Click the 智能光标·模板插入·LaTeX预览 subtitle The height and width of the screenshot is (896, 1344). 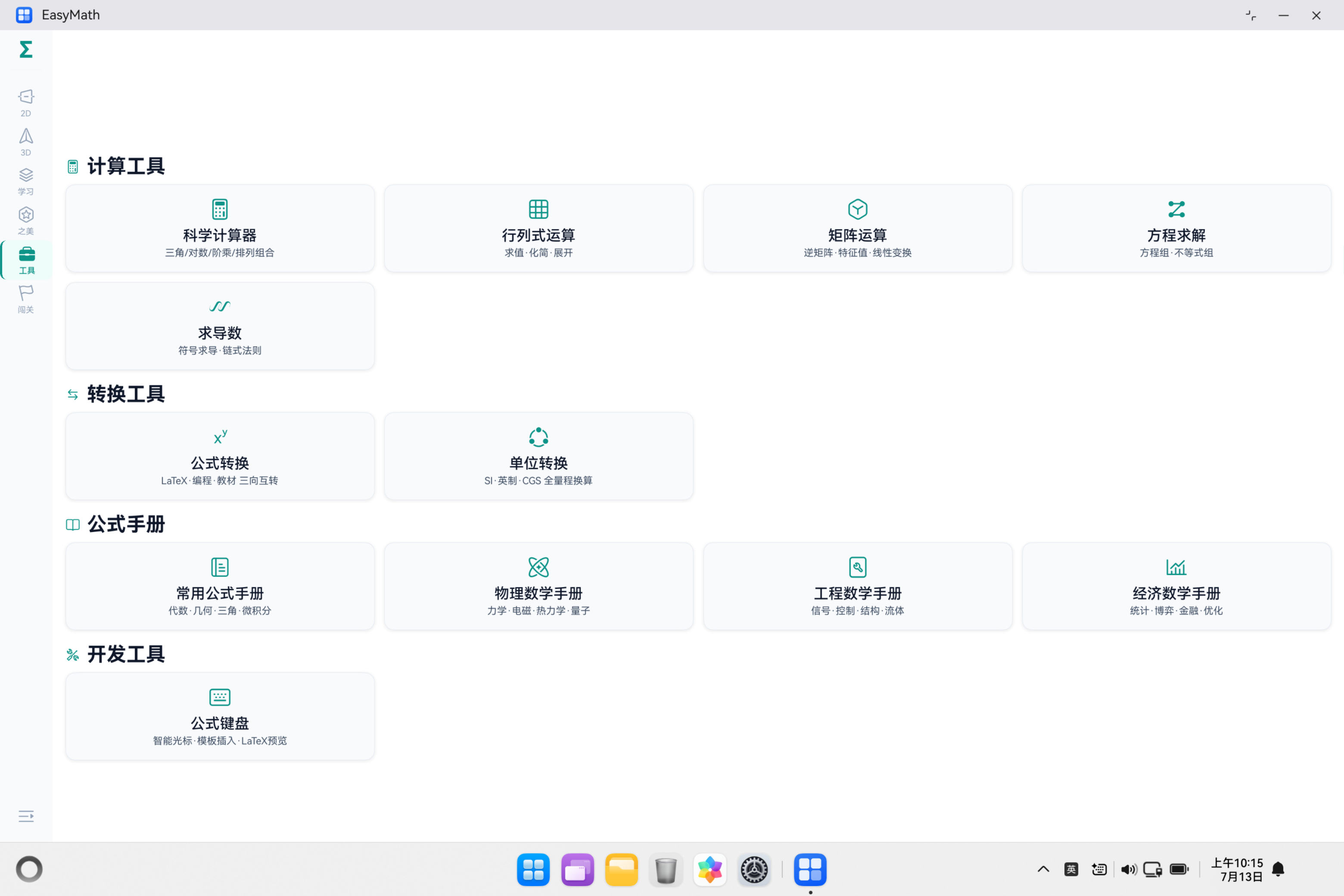(x=220, y=741)
